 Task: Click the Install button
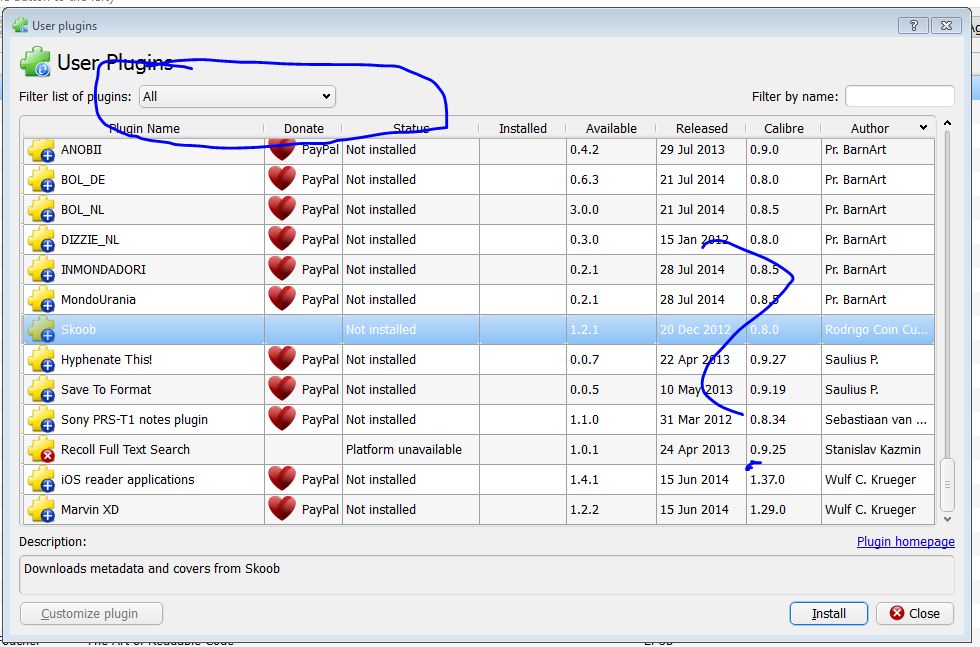pos(829,614)
